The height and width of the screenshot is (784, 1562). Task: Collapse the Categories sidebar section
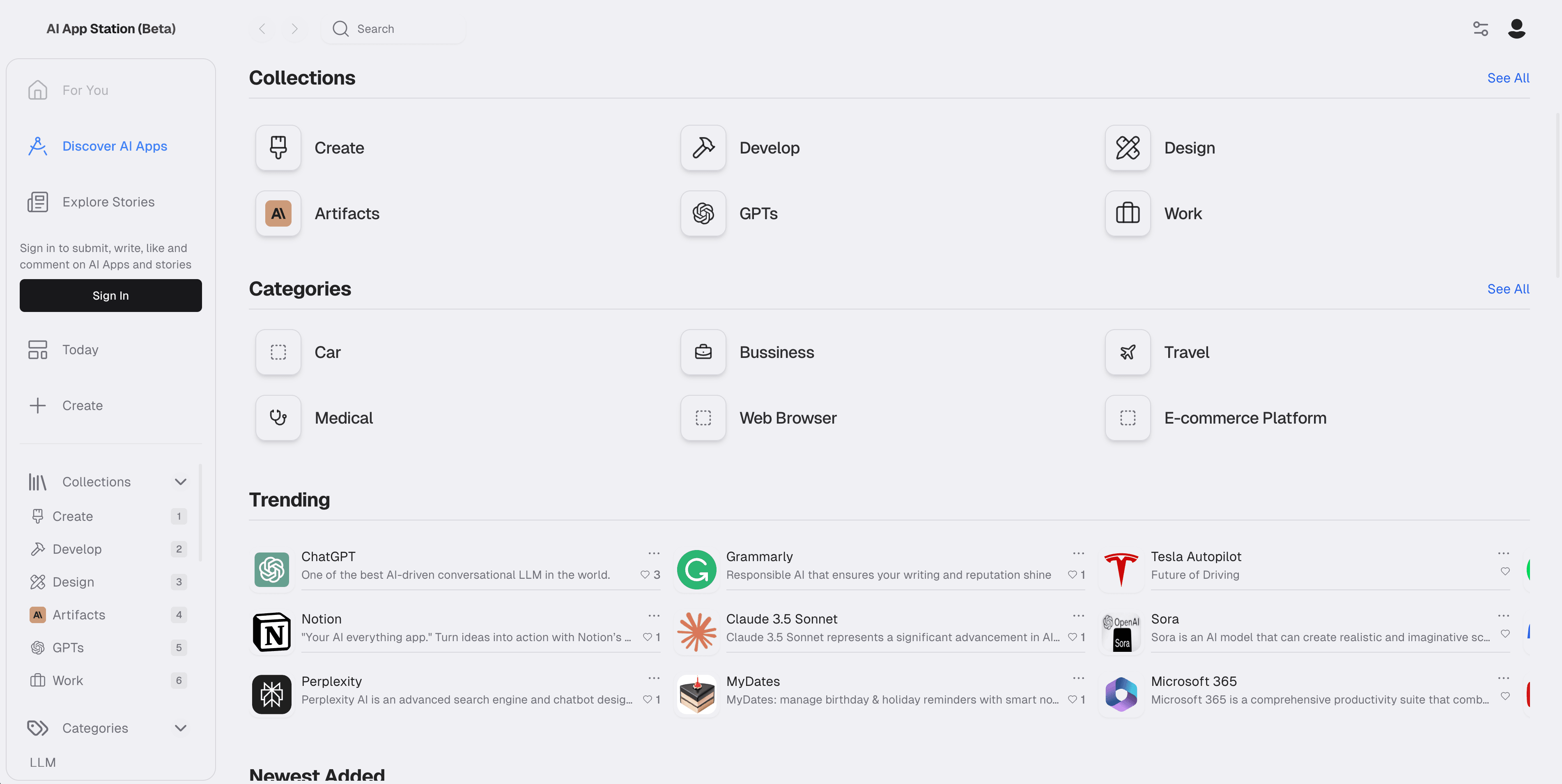pos(180,728)
